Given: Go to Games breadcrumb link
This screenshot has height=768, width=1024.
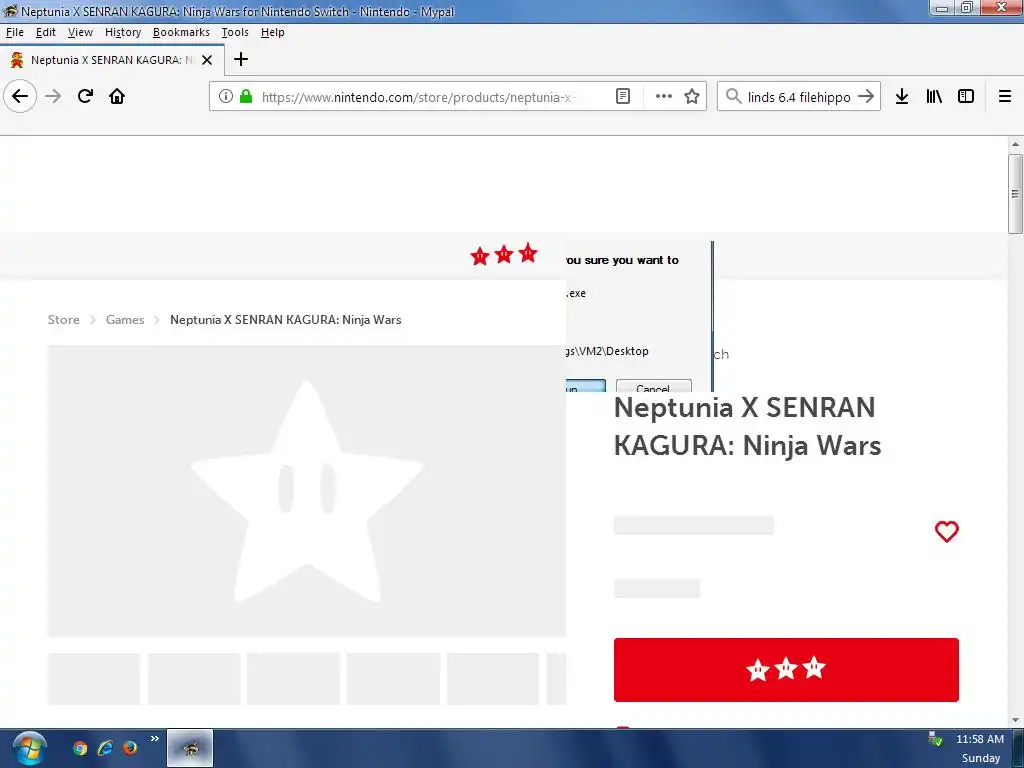Looking at the screenshot, I should click(125, 319).
